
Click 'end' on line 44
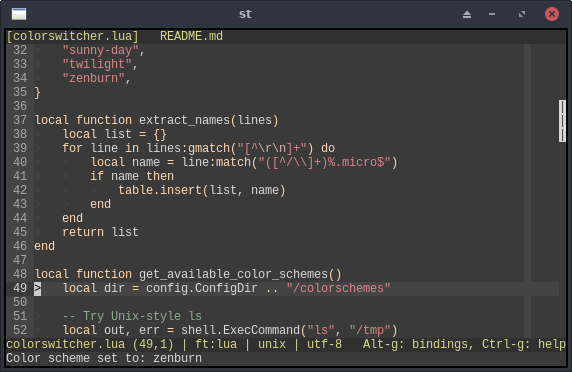pos(73,218)
